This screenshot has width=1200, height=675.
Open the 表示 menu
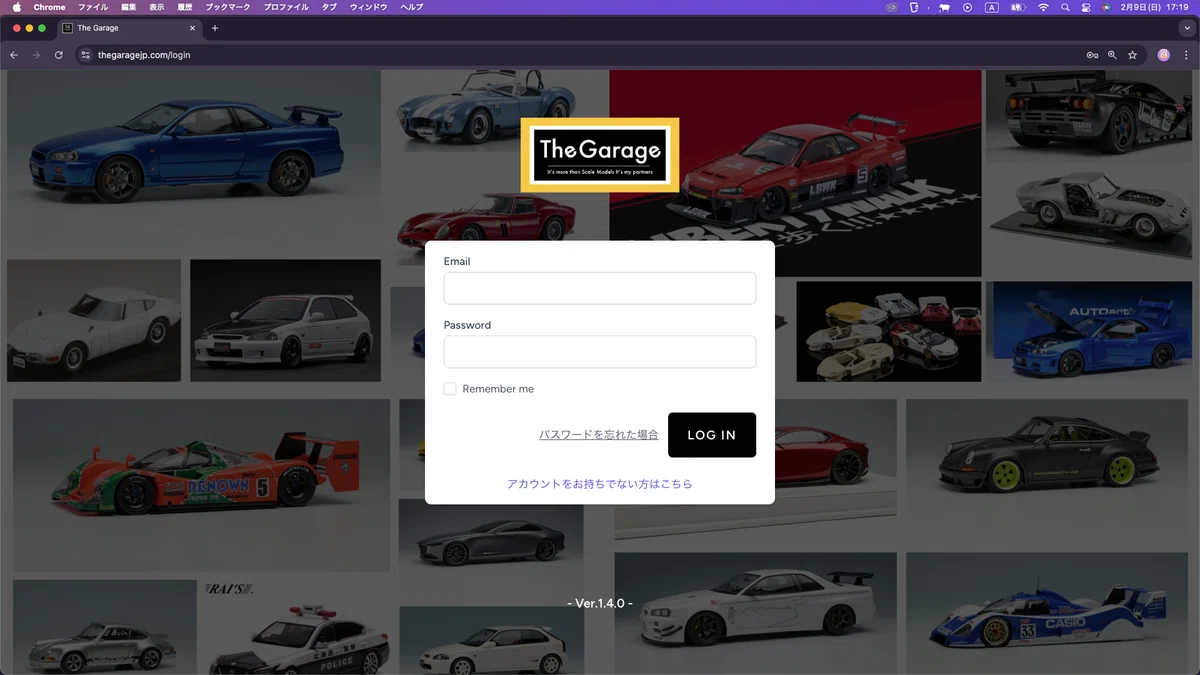tap(157, 7)
